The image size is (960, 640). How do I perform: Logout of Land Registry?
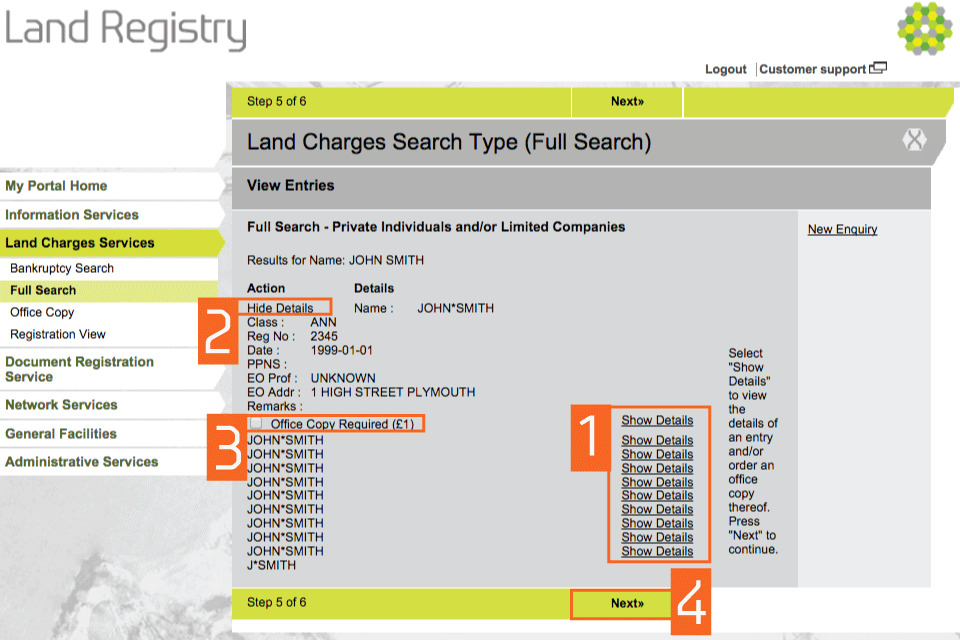[725, 69]
